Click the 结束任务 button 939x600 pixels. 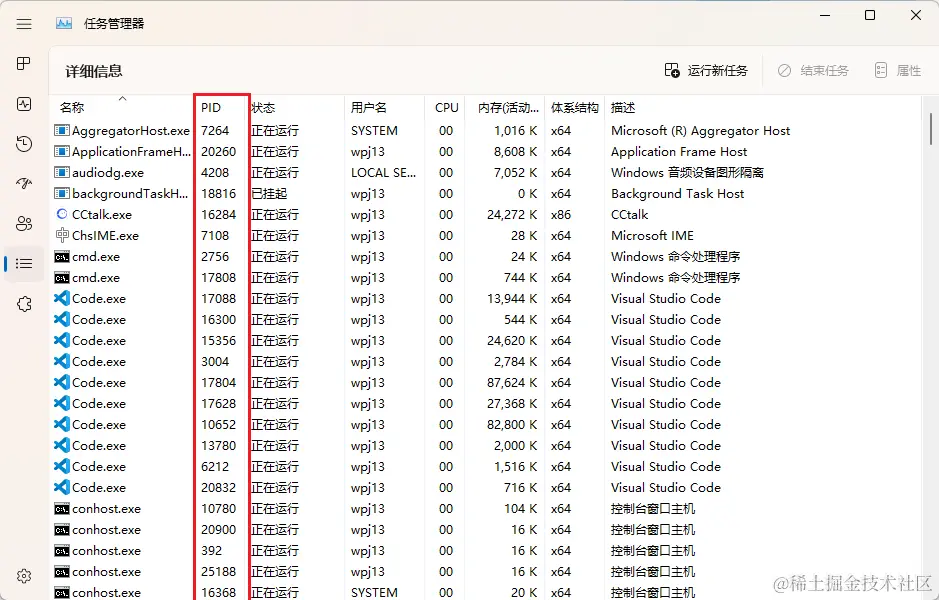click(813, 71)
